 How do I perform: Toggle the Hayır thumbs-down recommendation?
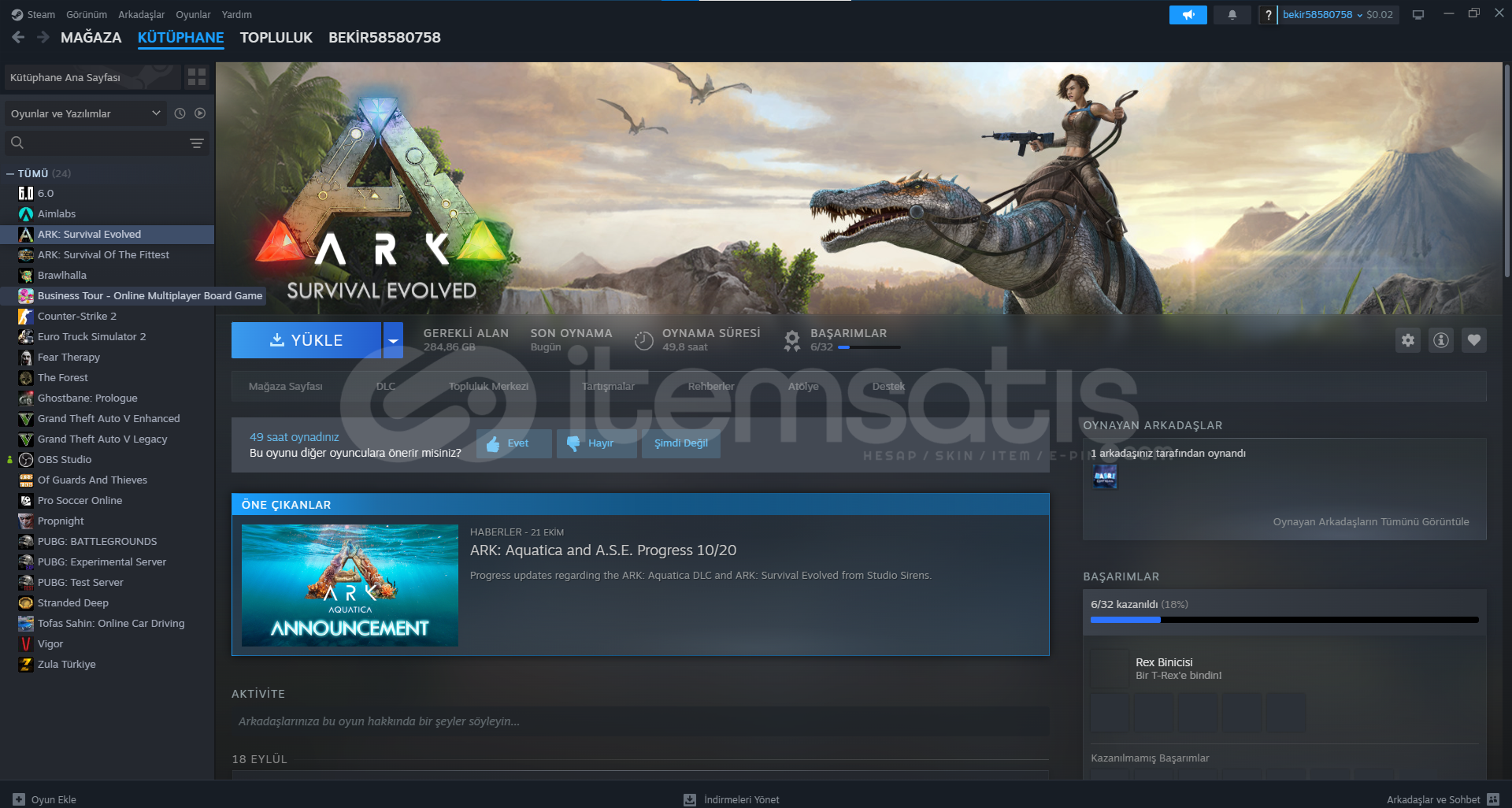click(596, 443)
